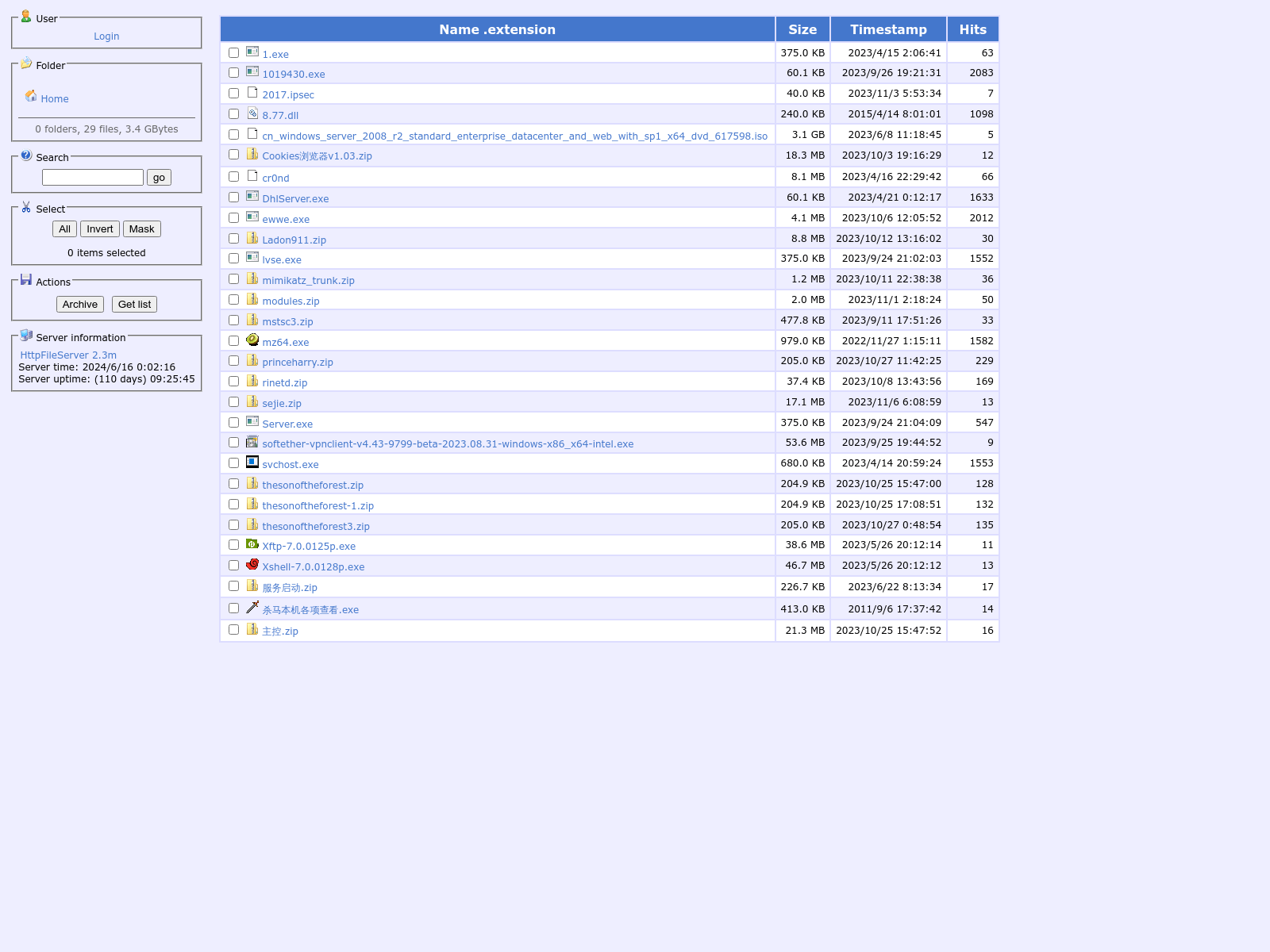This screenshot has height=952, width=1270.
Task: Check the box for 1.exe
Action: tap(233, 52)
